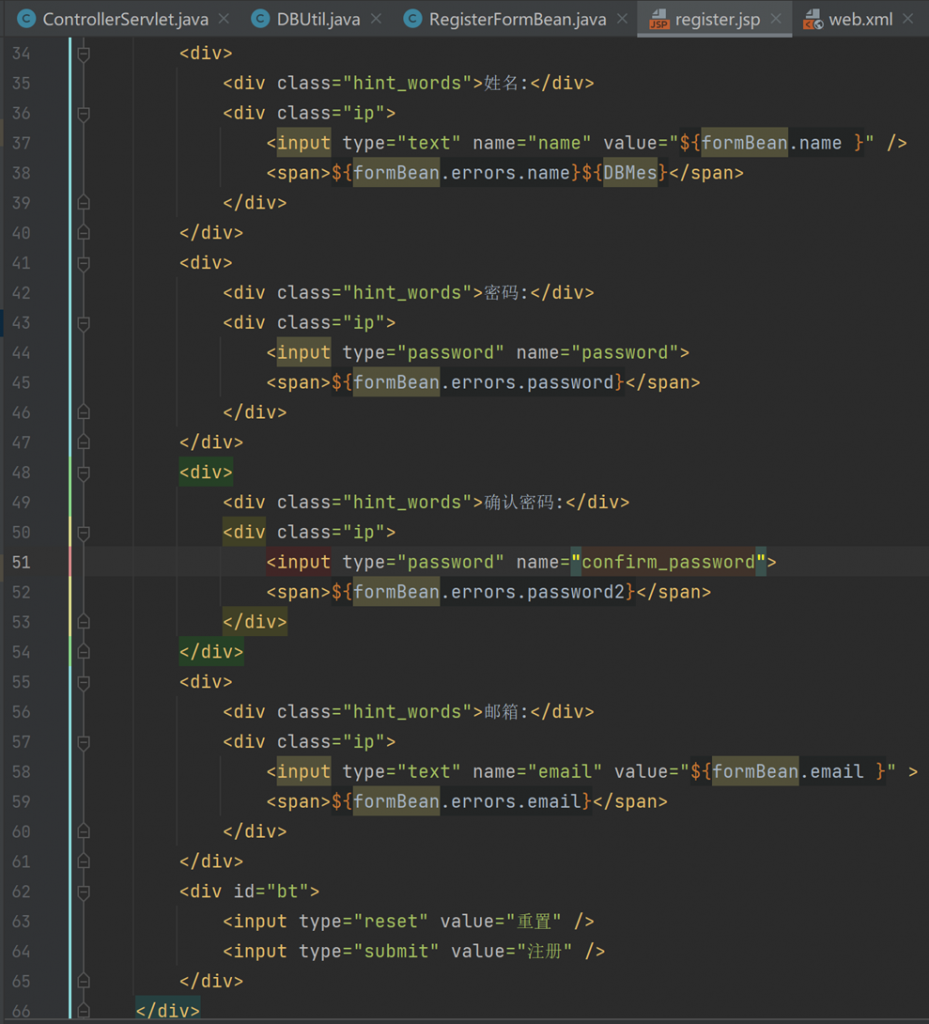This screenshot has height=1024, width=929.
Task: Click line number 63 in the gutter
Action: point(21,921)
